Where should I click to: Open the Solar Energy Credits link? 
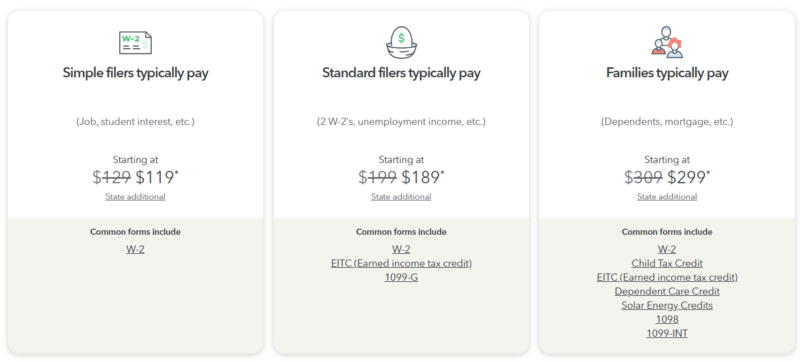(x=667, y=305)
